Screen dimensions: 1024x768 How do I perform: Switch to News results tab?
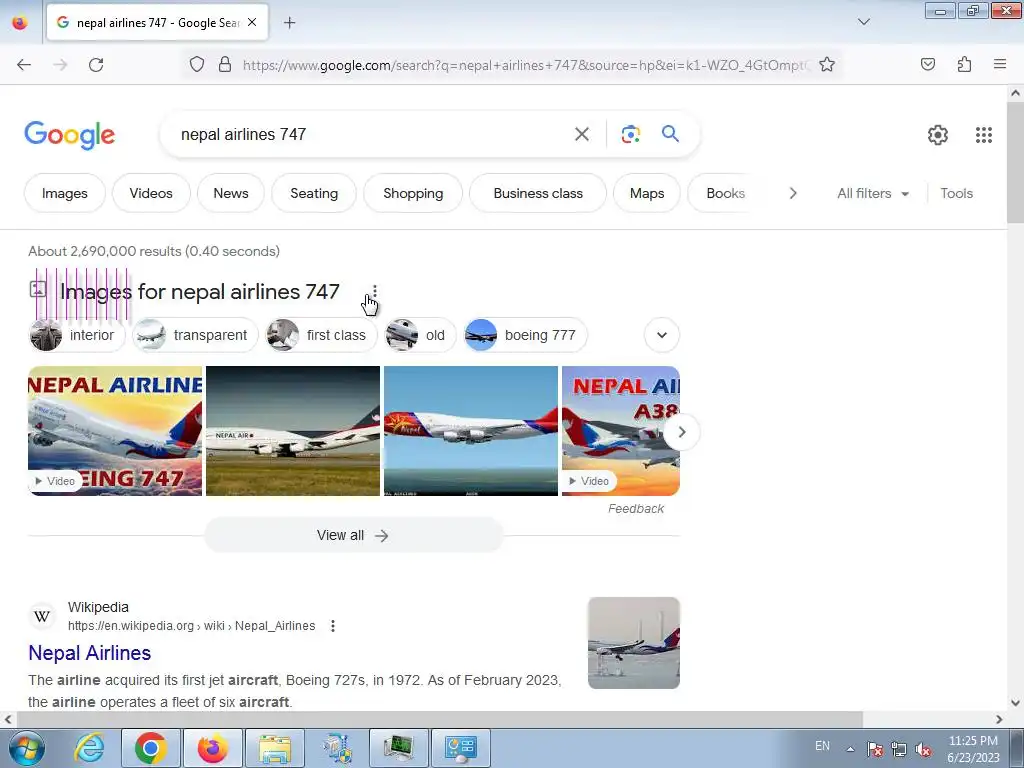click(x=231, y=193)
